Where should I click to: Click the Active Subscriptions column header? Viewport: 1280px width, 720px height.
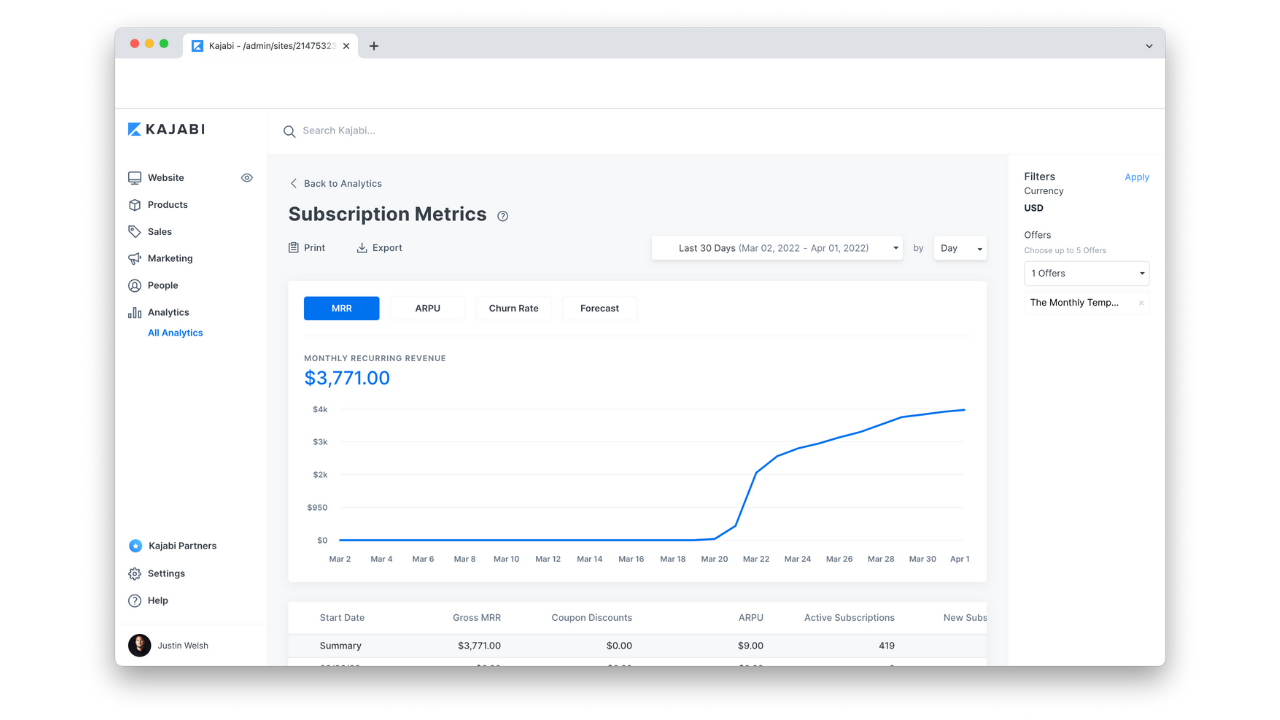coord(849,618)
